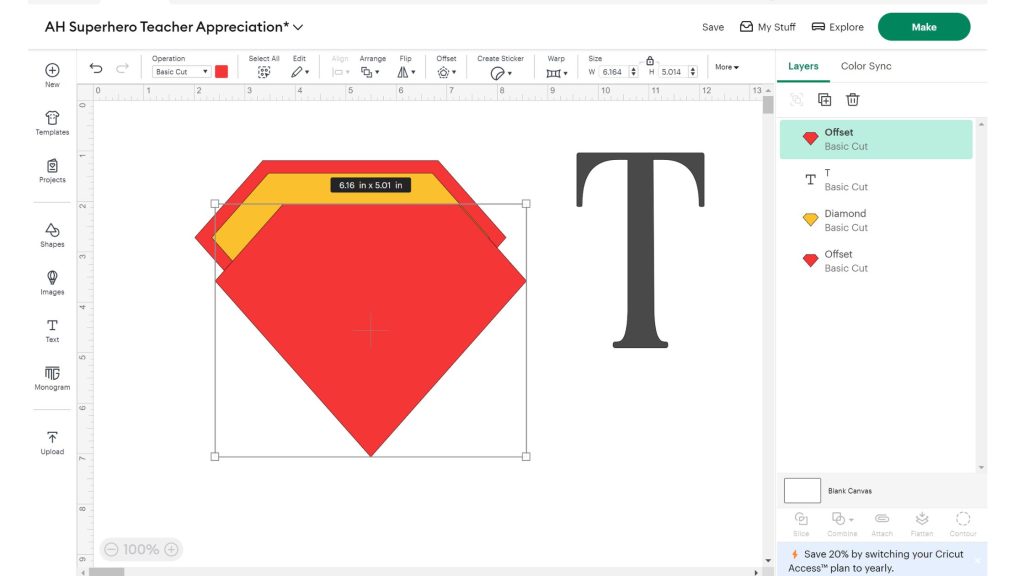Zoom out the canvas
1024x576 pixels.
(x=112, y=549)
